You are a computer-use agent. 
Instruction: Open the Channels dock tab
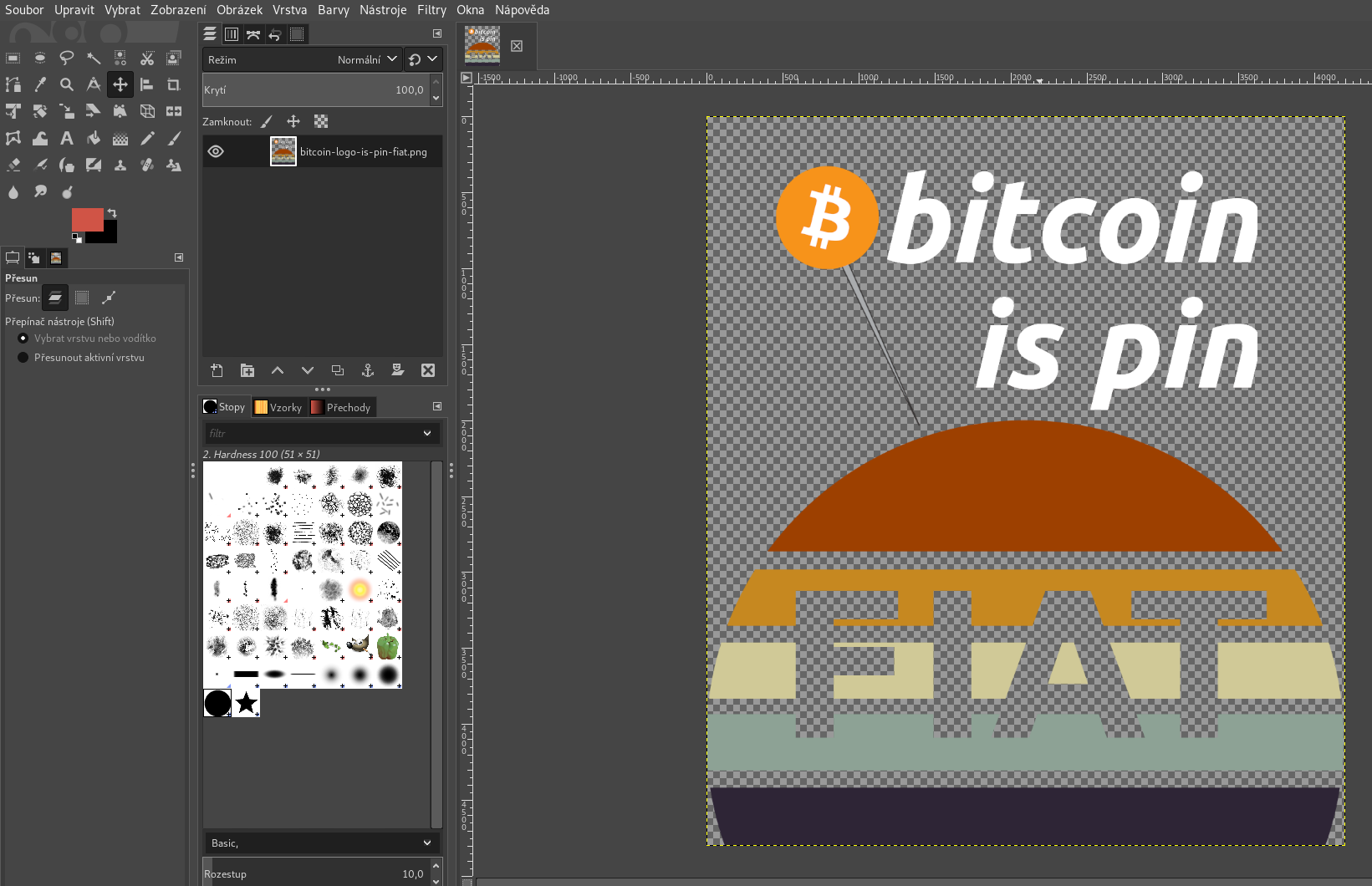coord(232,34)
